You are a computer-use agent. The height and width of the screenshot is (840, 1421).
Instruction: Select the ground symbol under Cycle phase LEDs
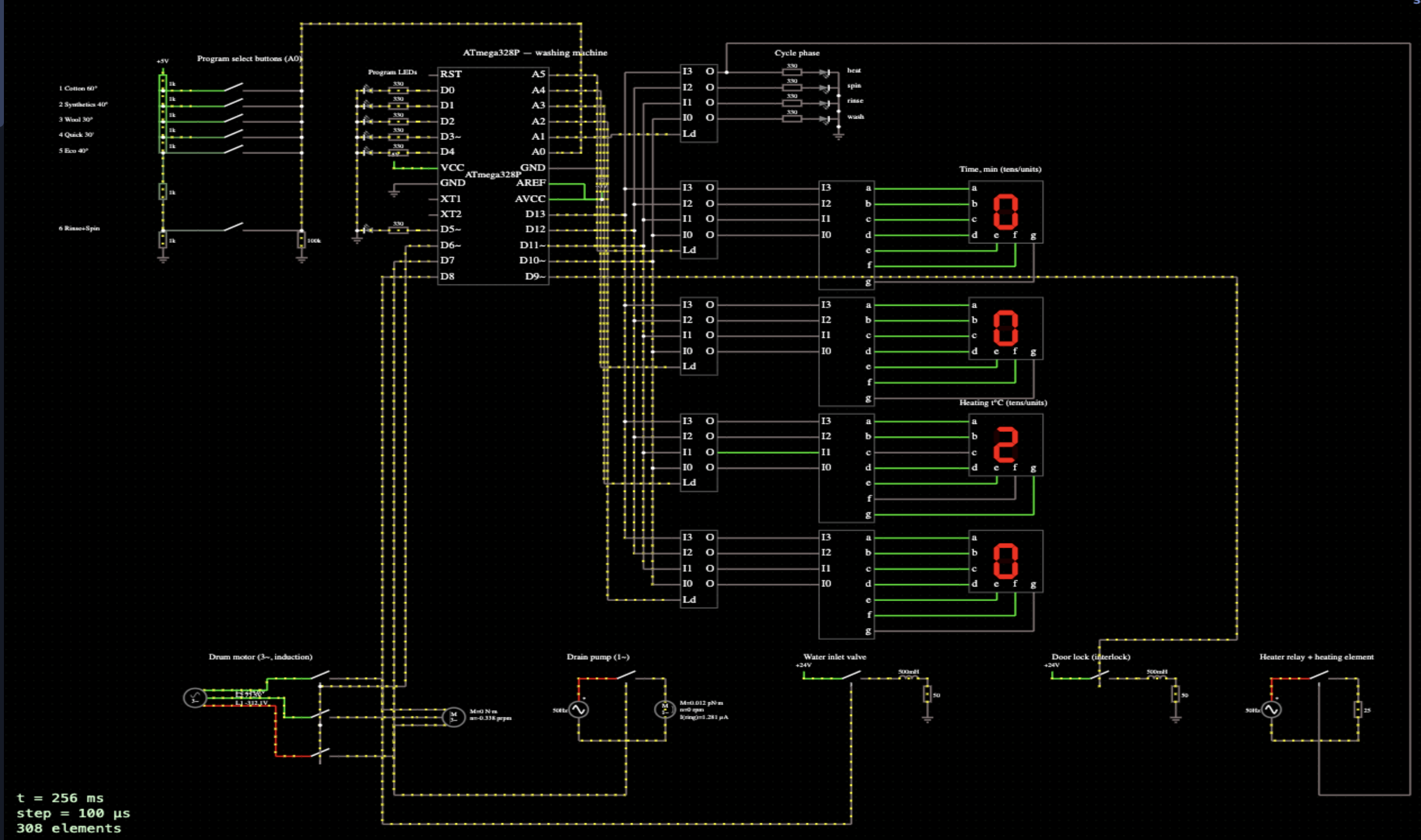pos(839,135)
